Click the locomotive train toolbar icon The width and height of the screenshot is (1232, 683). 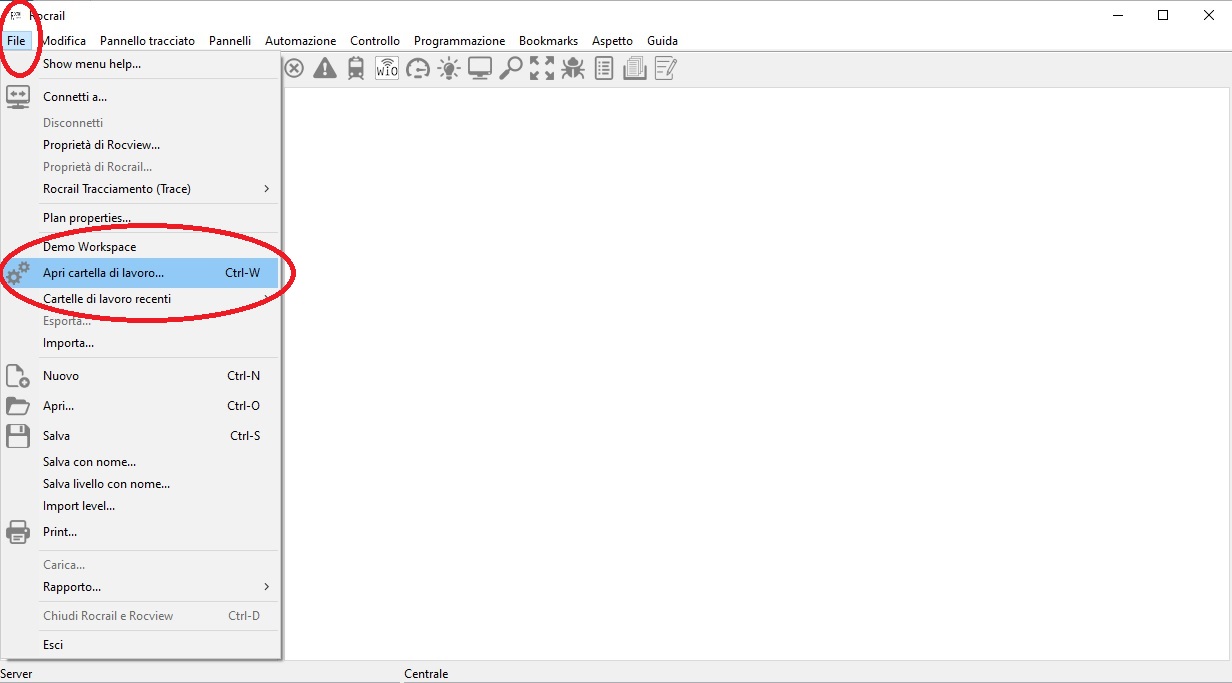coord(356,68)
